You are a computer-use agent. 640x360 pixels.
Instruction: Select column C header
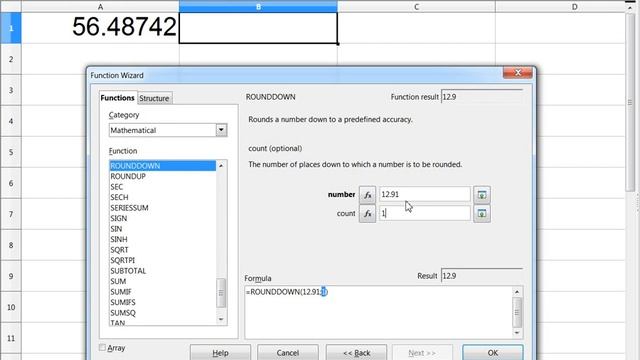pos(416,7)
